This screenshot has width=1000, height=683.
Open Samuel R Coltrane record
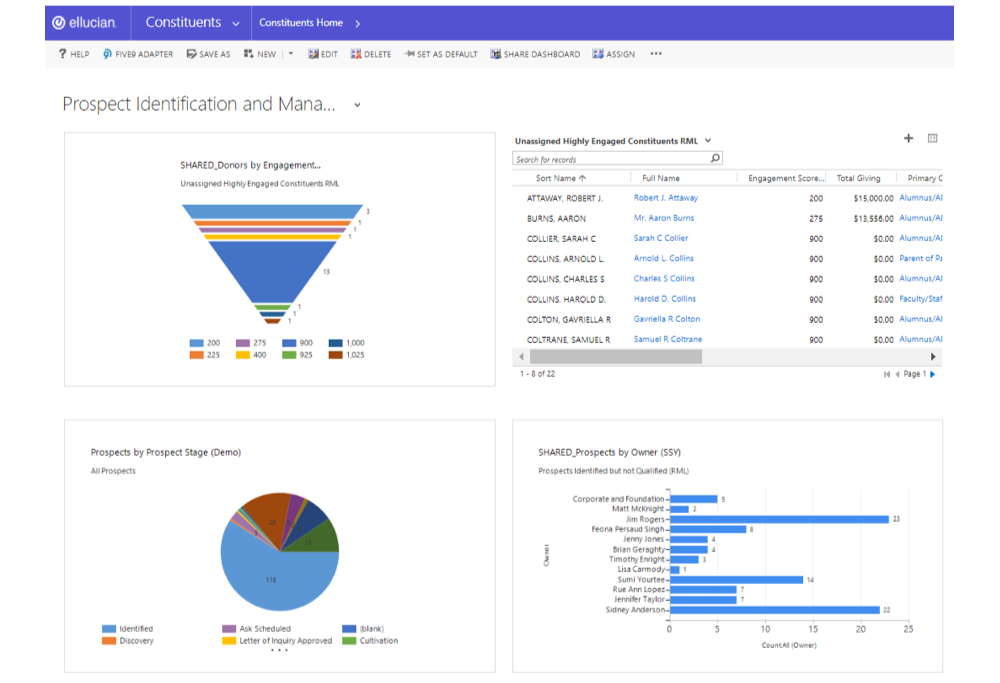point(668,339)
